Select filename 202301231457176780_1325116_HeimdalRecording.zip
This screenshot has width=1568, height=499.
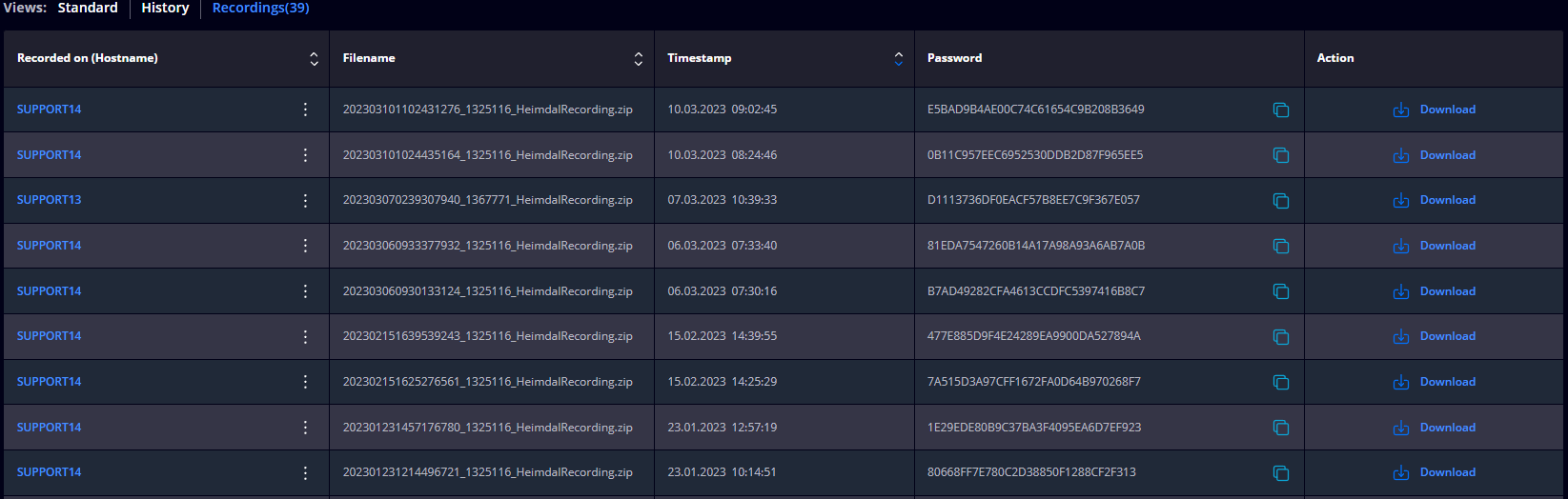[488, 428]
